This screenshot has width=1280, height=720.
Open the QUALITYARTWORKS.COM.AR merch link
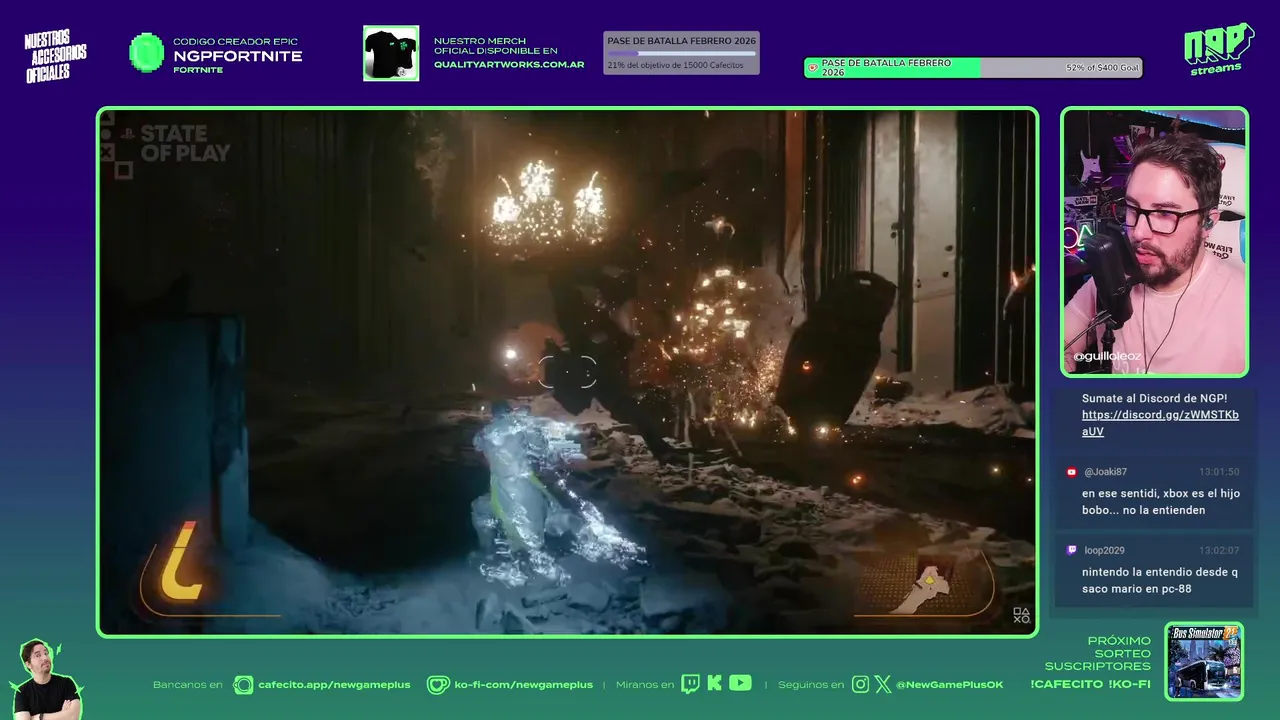point(509,65)
